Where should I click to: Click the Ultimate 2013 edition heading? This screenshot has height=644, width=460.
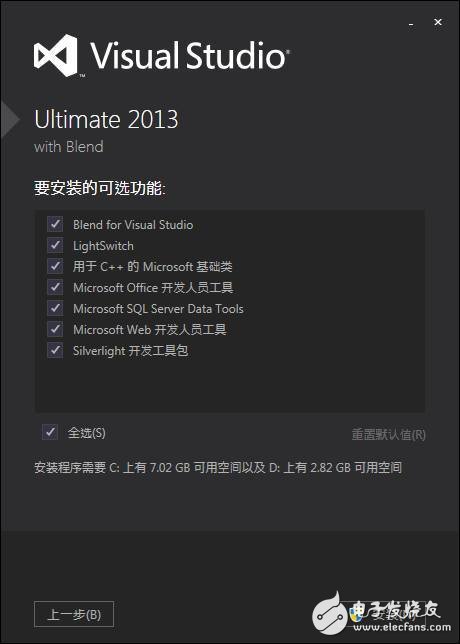point(106,120)
